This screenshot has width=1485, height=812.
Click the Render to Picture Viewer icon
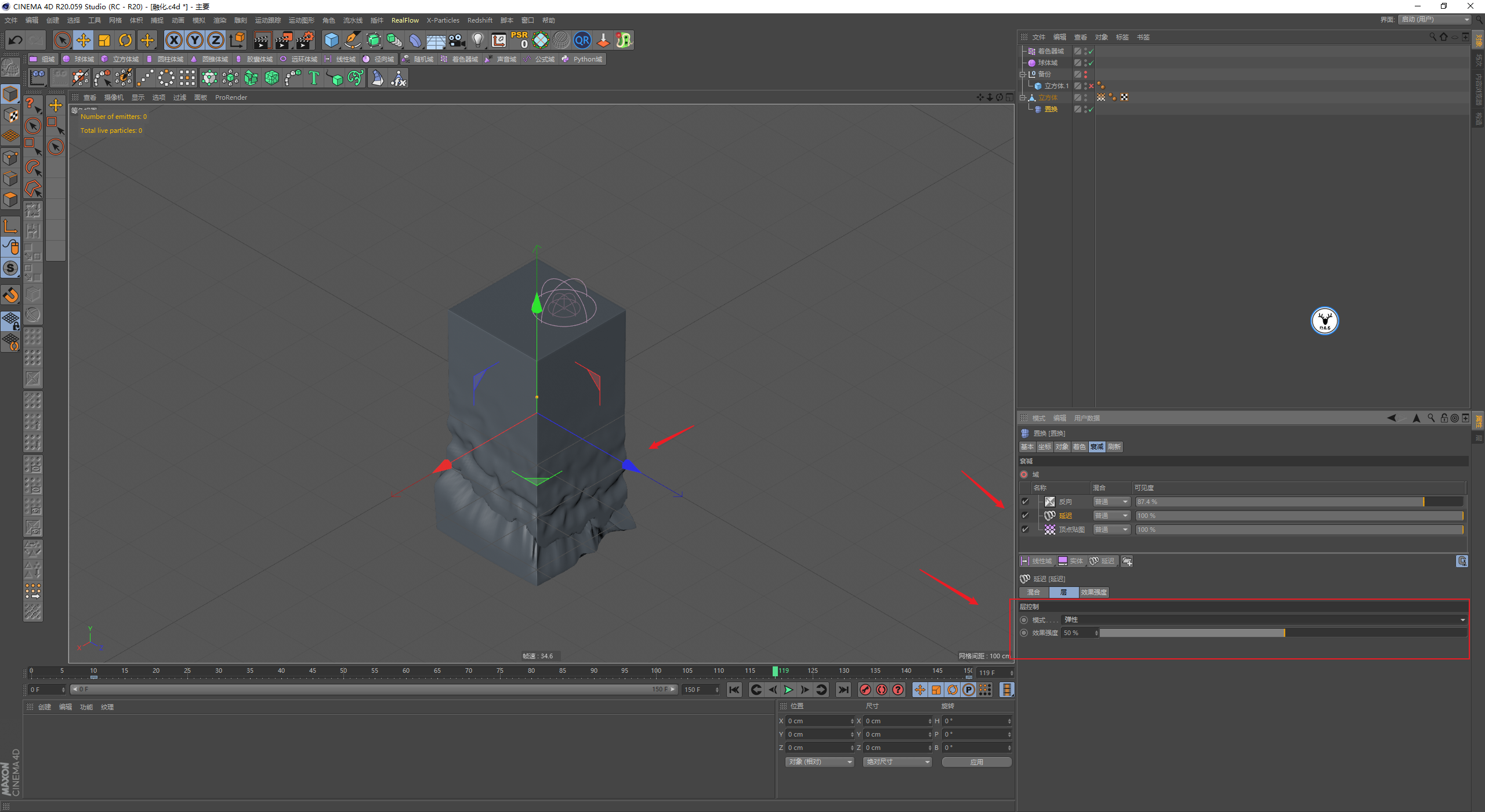pyautogui.click(x=283, y=40)
